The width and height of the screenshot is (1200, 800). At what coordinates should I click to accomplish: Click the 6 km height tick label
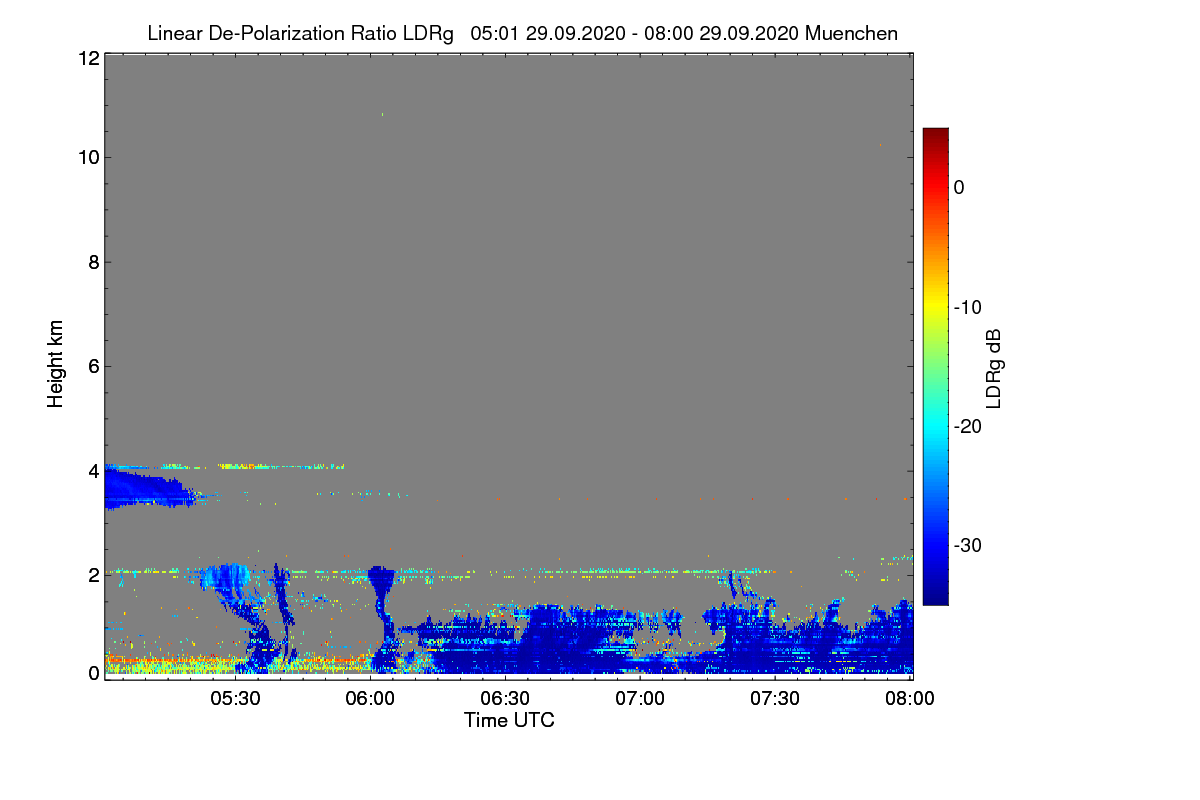(93, 367)
